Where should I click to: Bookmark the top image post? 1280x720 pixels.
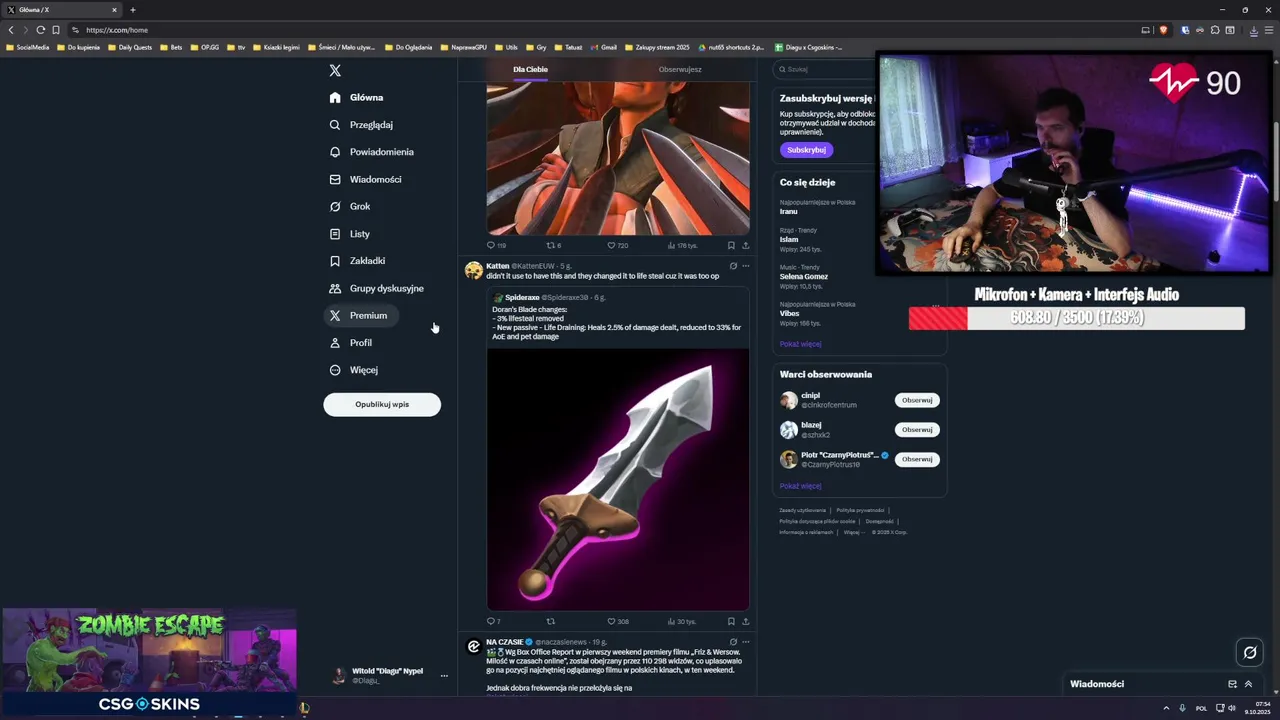coord(731,245)
